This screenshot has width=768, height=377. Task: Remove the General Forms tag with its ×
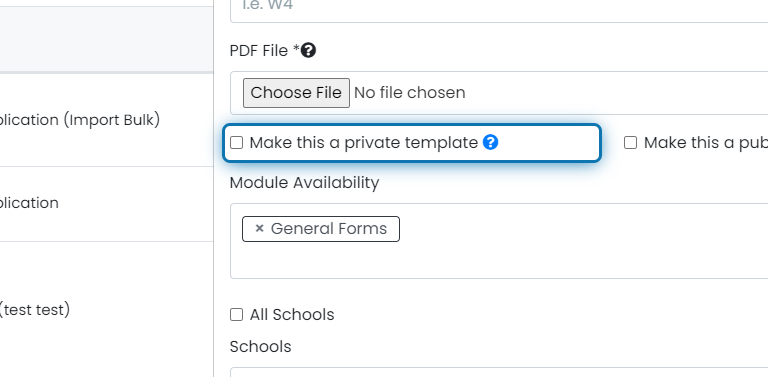pyautogui.click(x=260, y=229)
